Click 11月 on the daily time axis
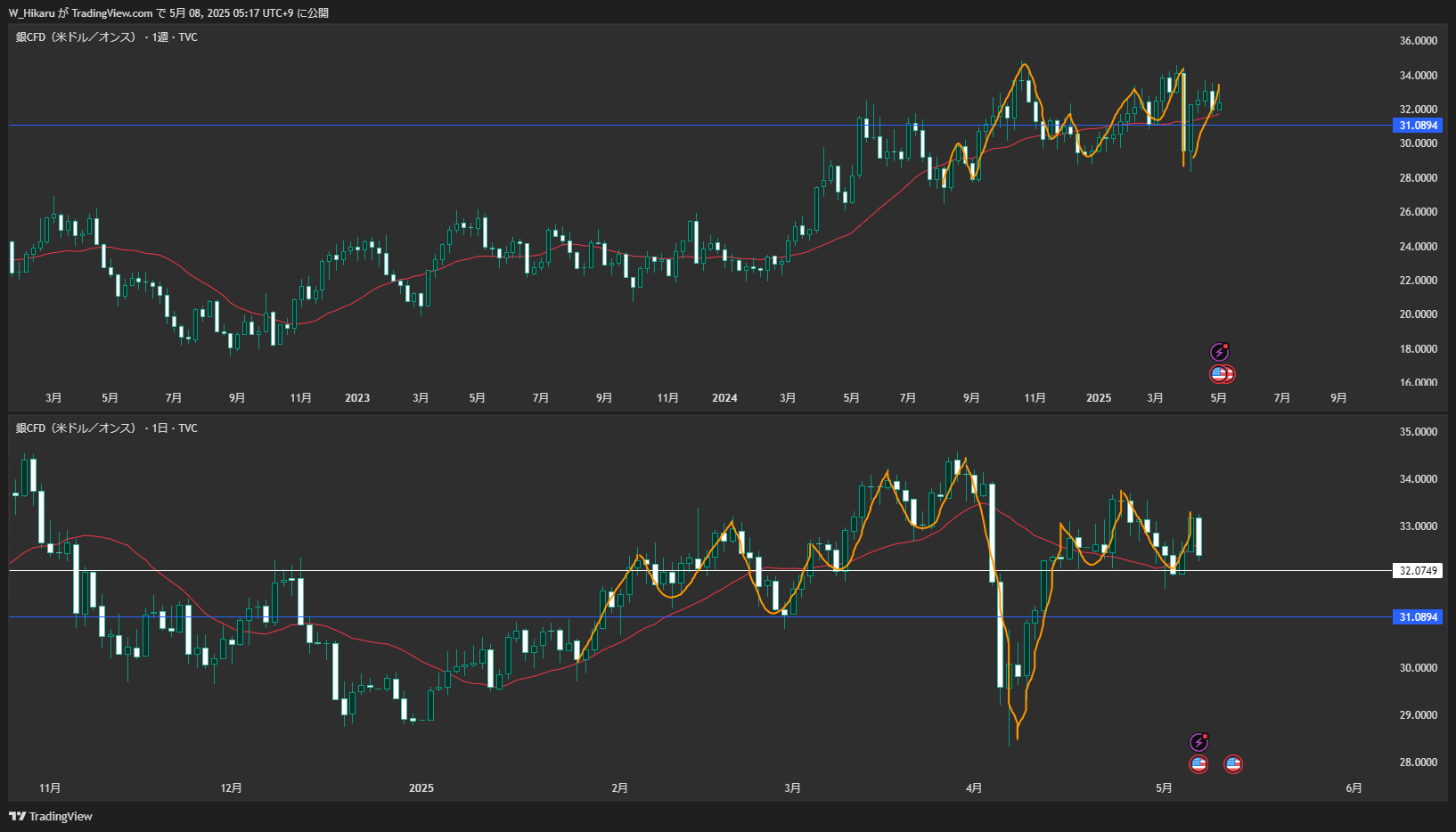The height and width of the screenshot is (832, 1456). click(50, 788)
